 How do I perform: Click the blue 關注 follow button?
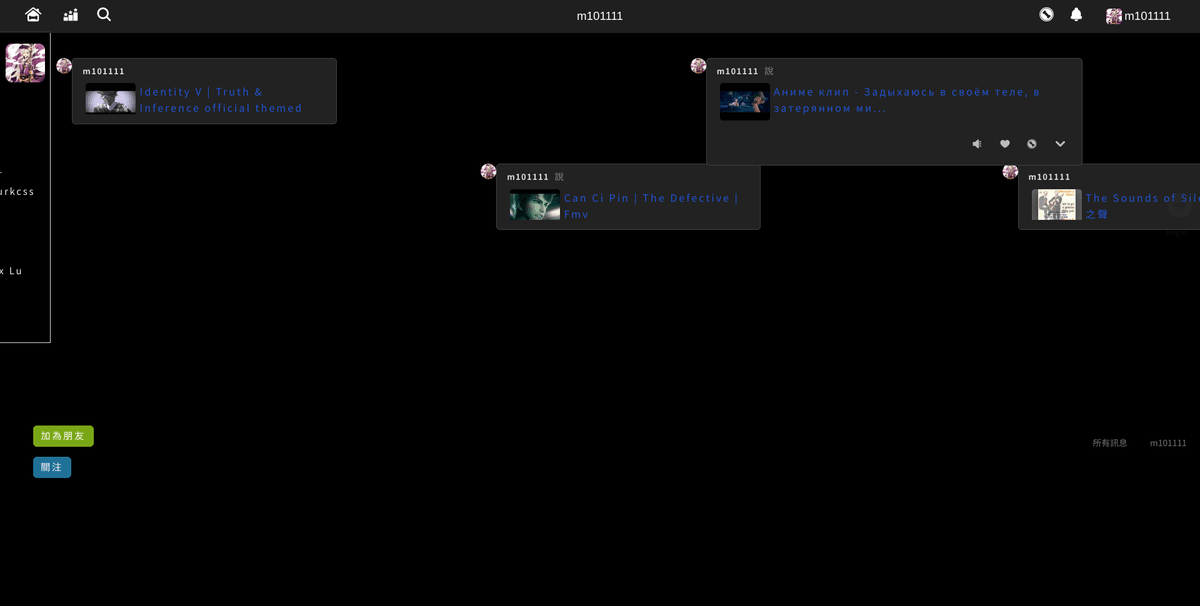click(x=52, y=467)
